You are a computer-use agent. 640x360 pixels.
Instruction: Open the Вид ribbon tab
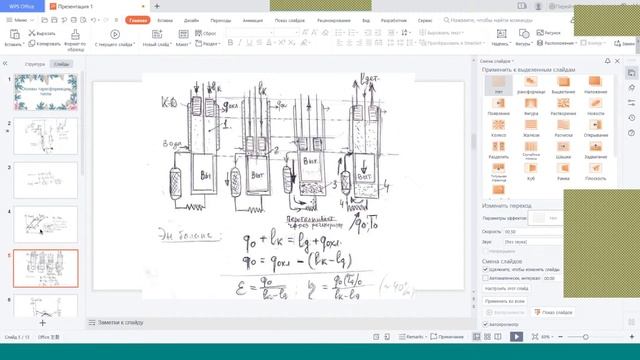366,20
